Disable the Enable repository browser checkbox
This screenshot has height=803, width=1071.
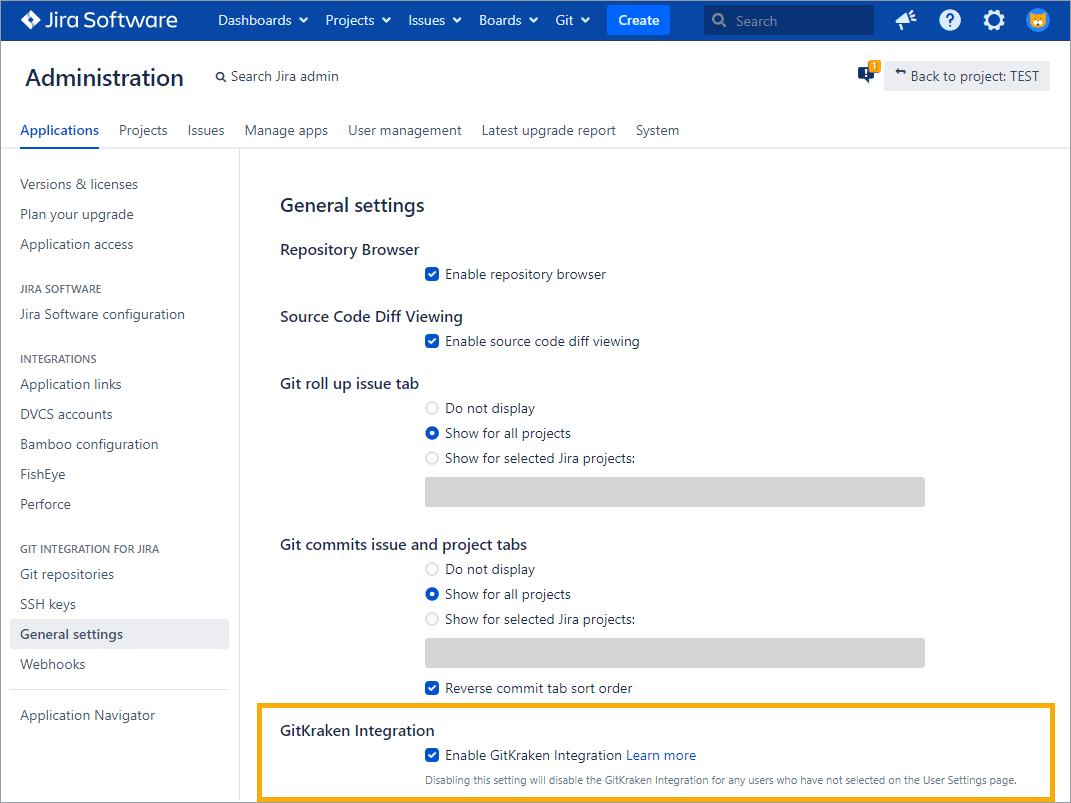pyautogui.click(x=432, y=274)
